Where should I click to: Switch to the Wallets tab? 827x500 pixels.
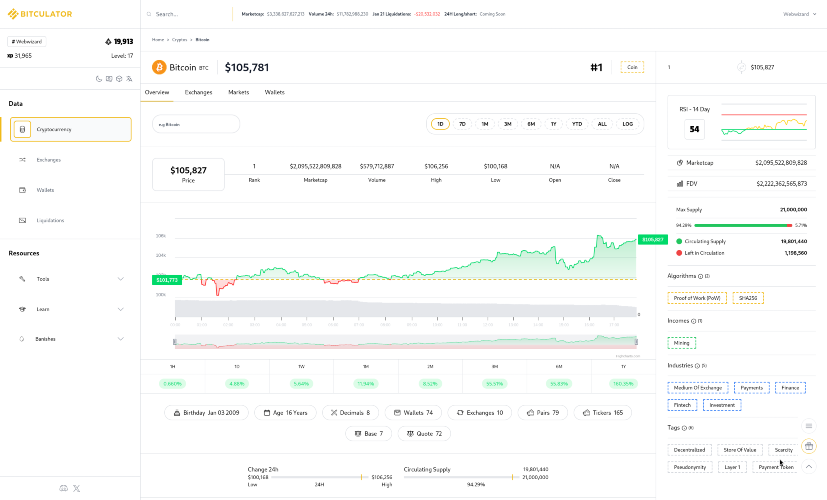(x=274, y=92)
